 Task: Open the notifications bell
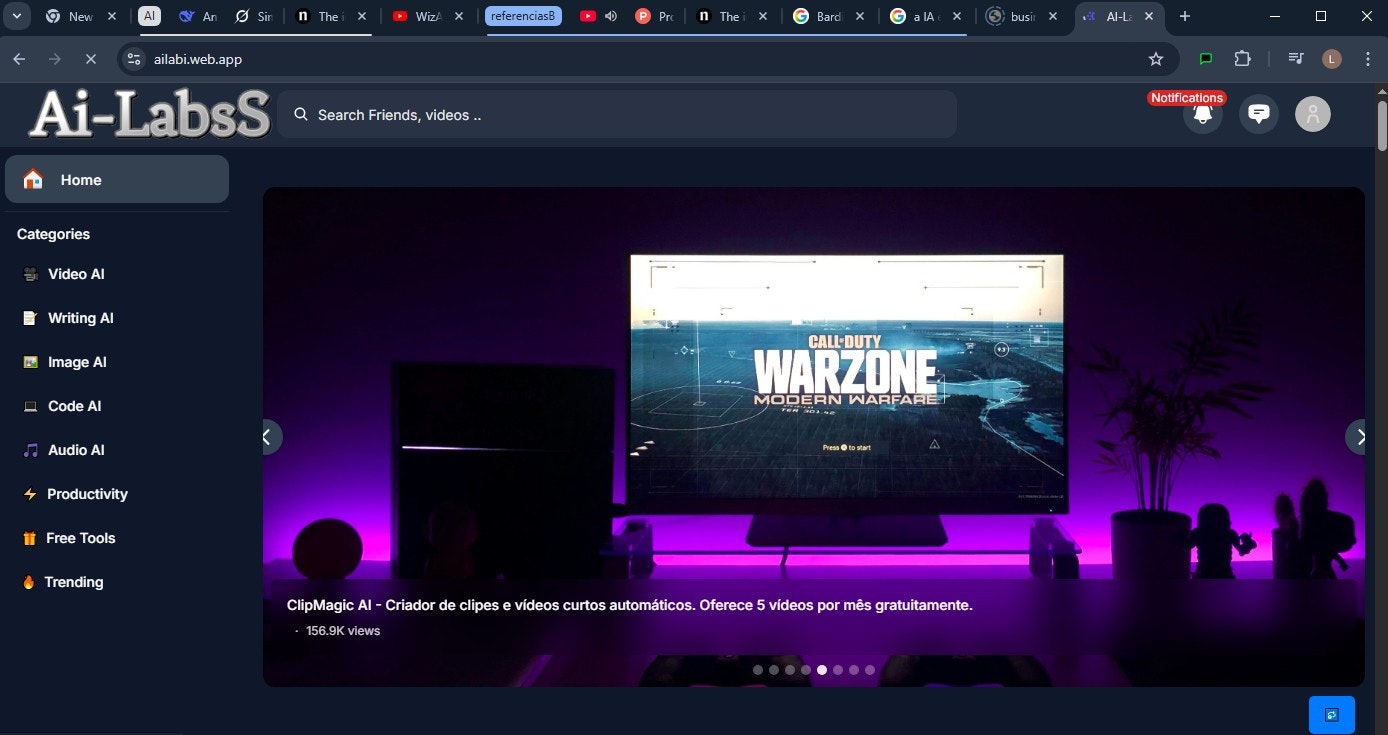tap(1203, 114)
